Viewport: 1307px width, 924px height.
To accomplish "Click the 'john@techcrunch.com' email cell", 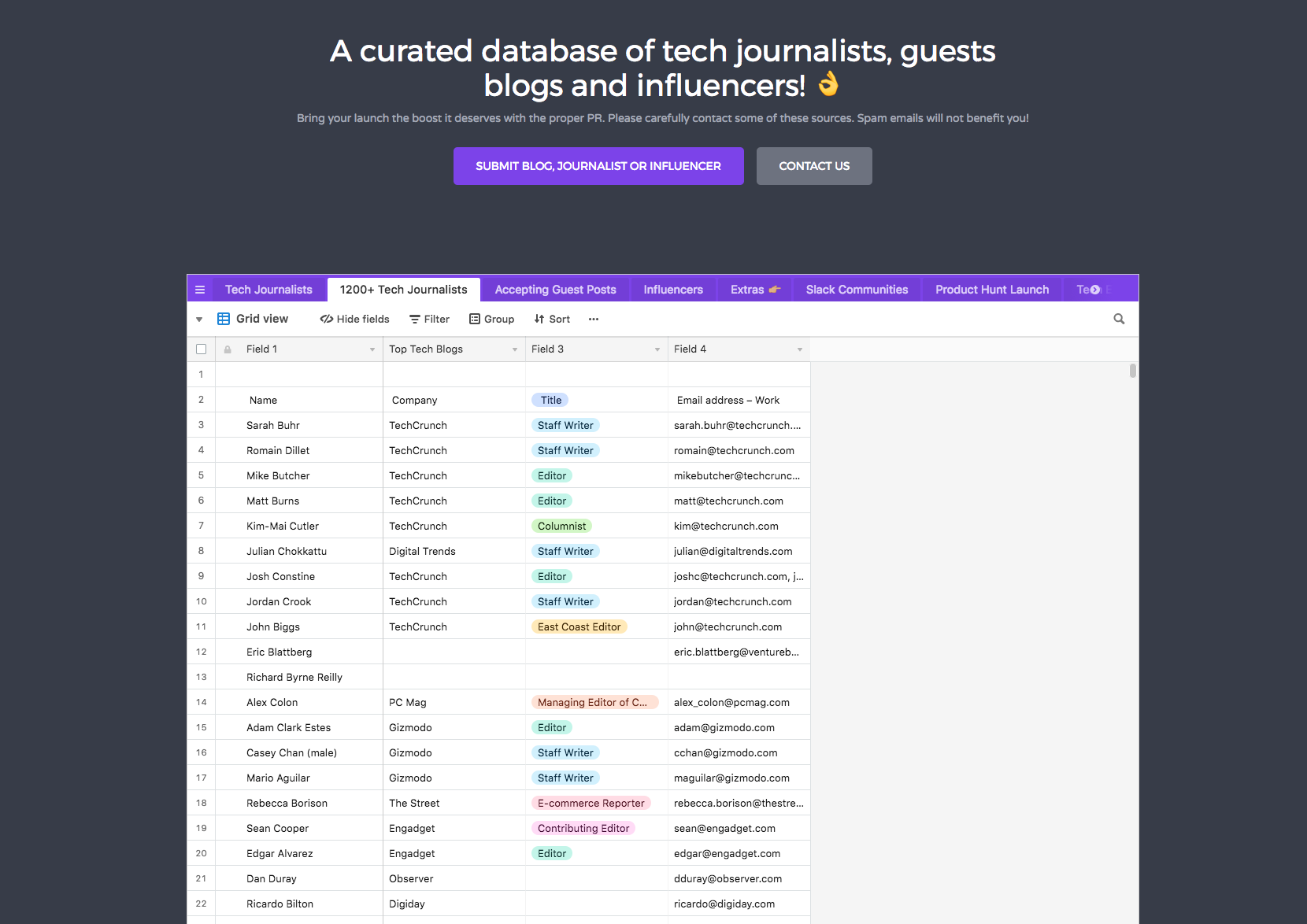I will [x=739, y=626].
